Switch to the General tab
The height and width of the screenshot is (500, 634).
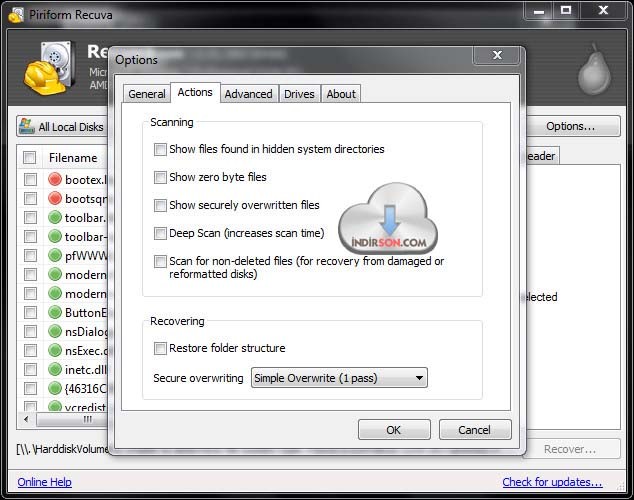click(x=147, y=94)
